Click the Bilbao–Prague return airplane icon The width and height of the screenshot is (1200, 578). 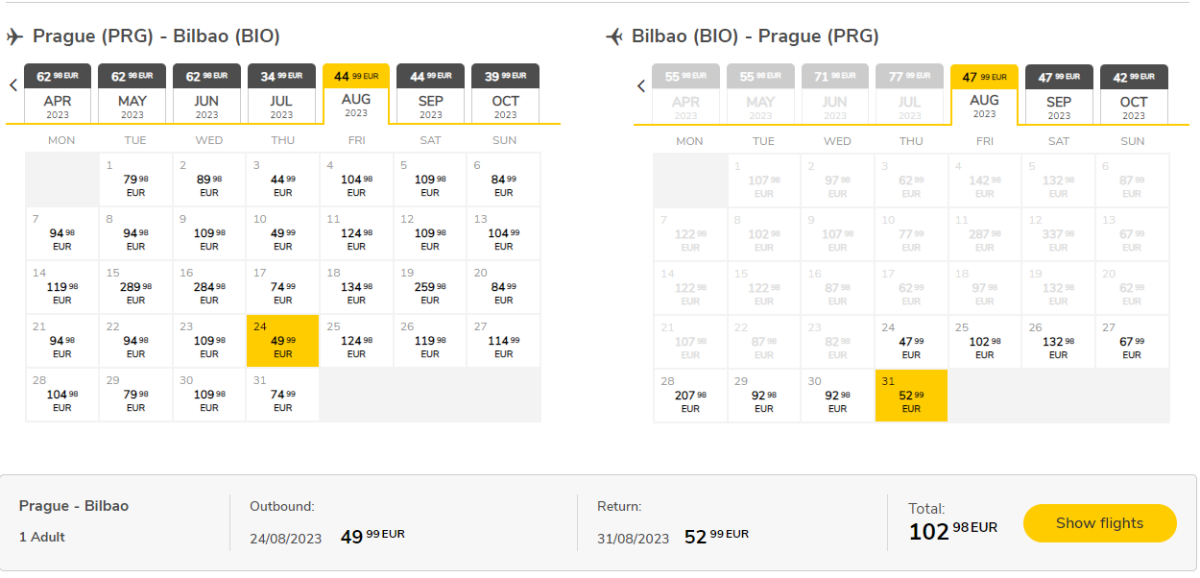[x=615, y=37]
